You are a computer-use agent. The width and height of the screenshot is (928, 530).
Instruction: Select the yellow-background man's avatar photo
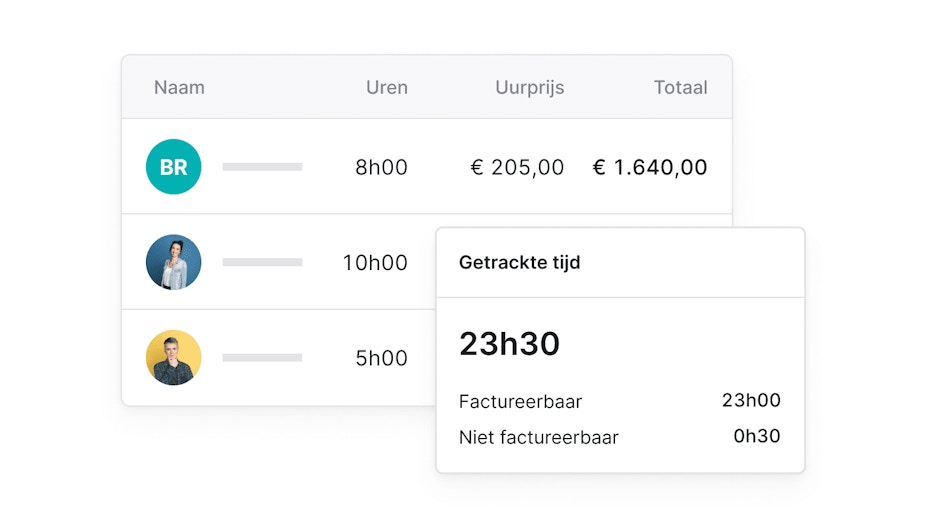point(173,357)
